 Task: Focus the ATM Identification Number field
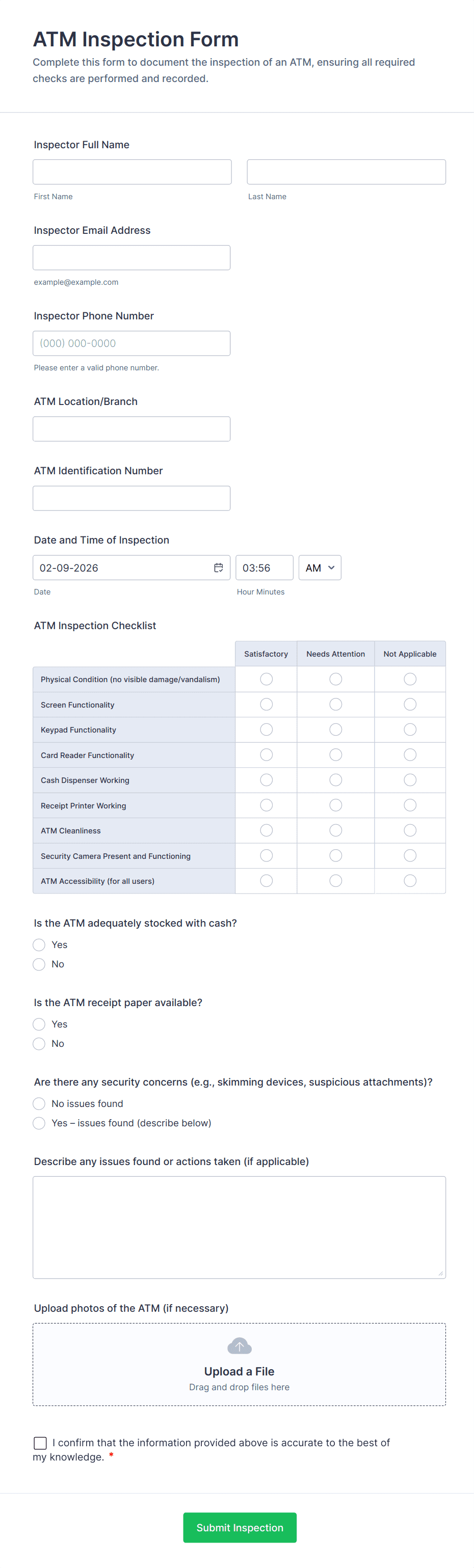coord(131,498)
